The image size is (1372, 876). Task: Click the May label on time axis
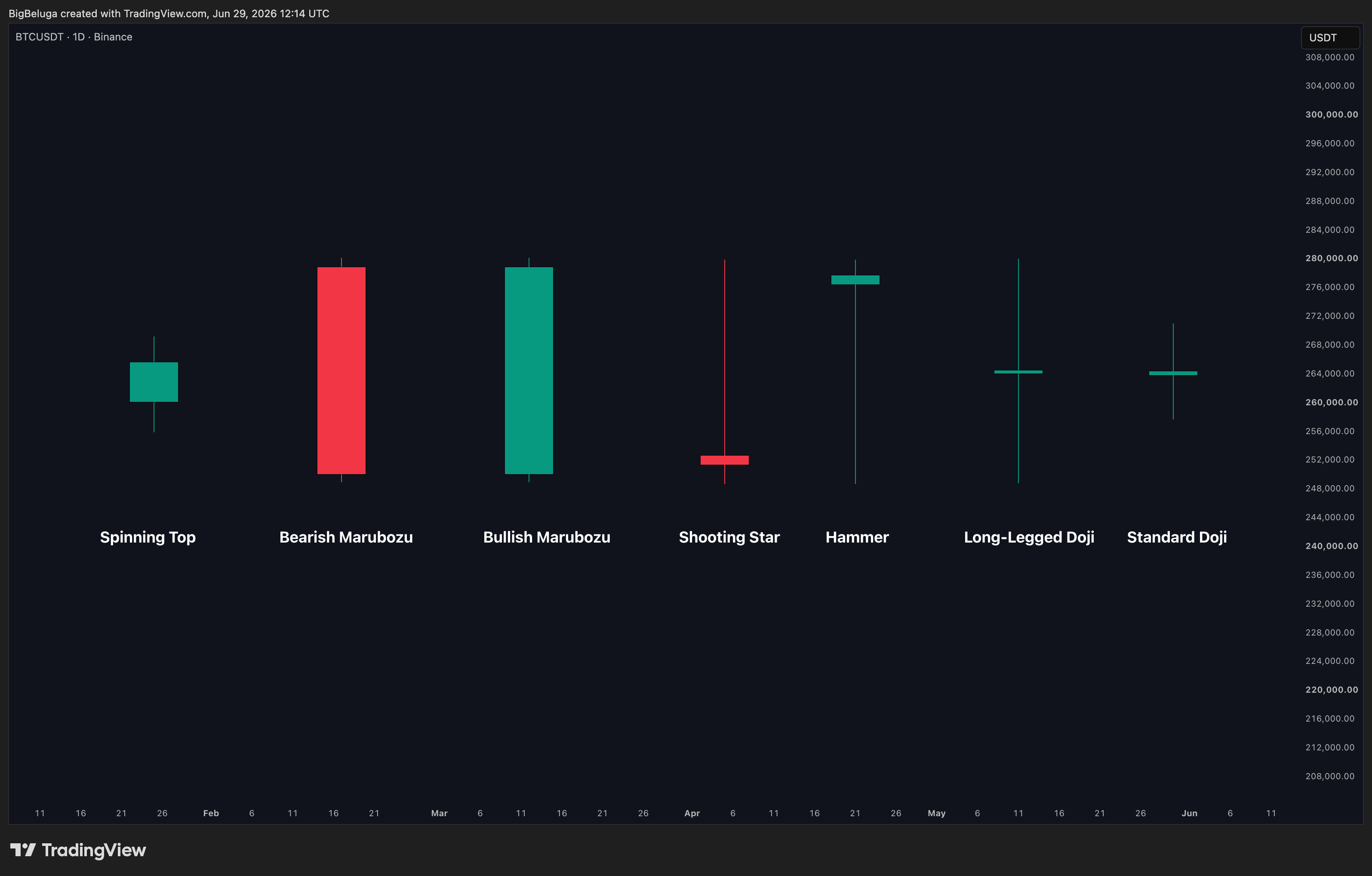pos(937,813)
